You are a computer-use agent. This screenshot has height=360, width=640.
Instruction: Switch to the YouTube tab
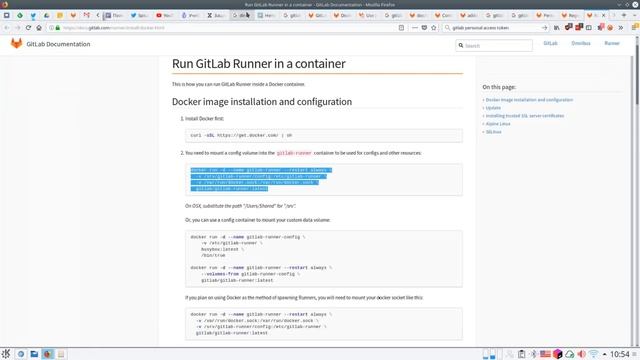(x=164, y=15)
